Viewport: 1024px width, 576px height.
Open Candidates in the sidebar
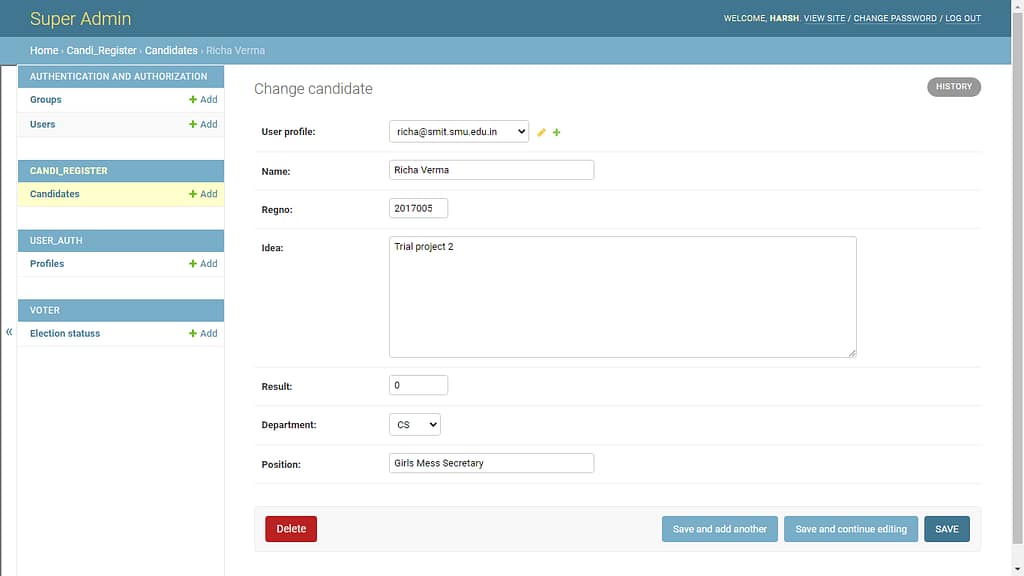(55, 194)
